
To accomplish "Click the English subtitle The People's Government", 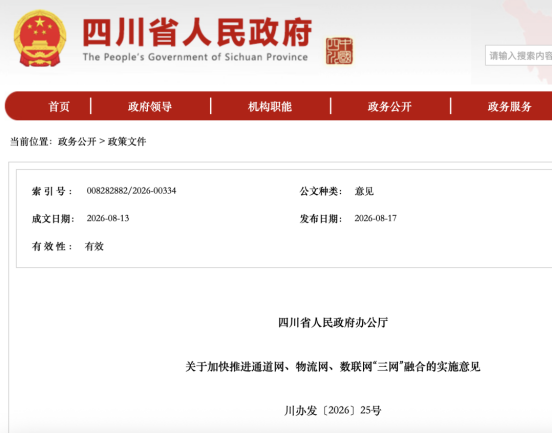I will [x=195, y=57].
